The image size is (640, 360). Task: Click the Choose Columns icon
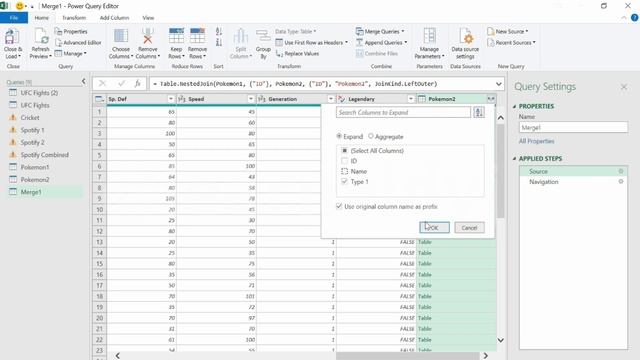pyautogui.click(x=121, y=36)
